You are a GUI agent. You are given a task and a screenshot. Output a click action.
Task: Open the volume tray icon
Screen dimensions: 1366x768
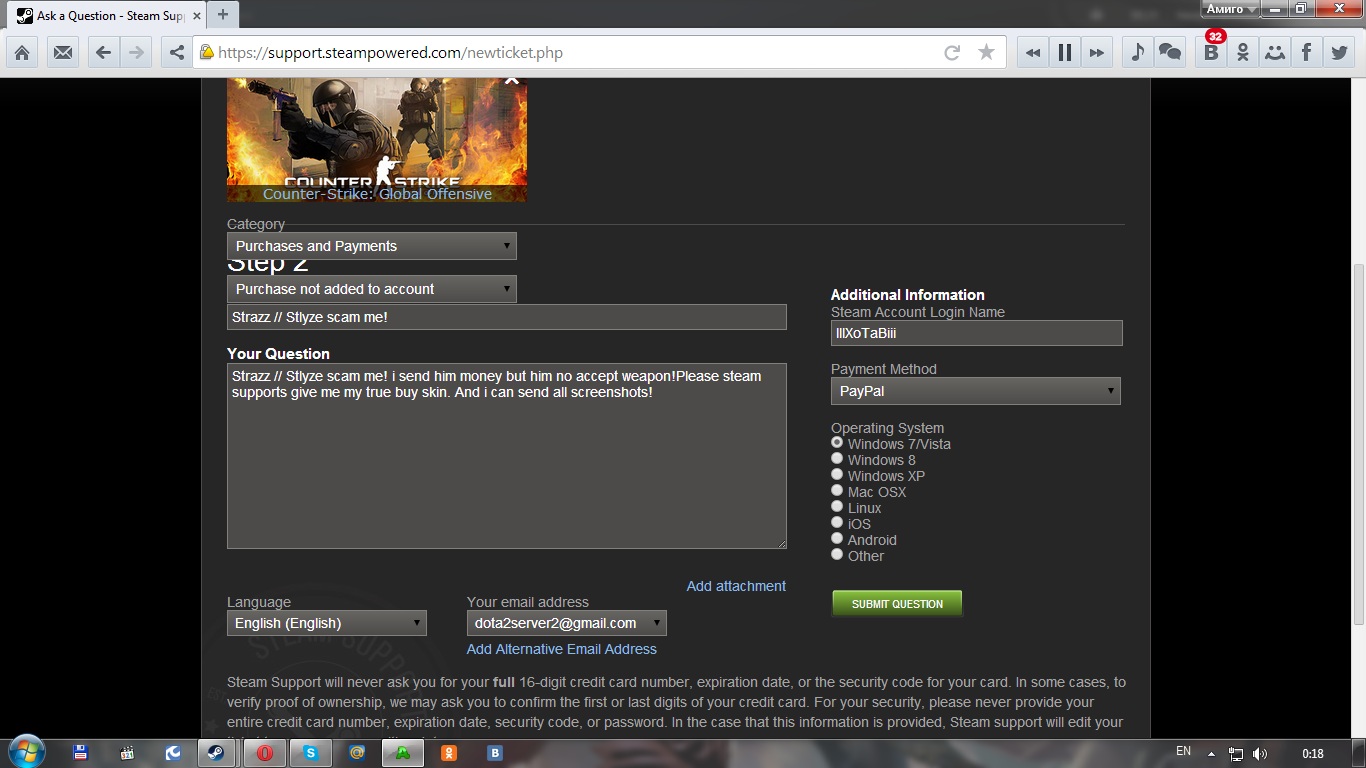(x=1260, y=754)
